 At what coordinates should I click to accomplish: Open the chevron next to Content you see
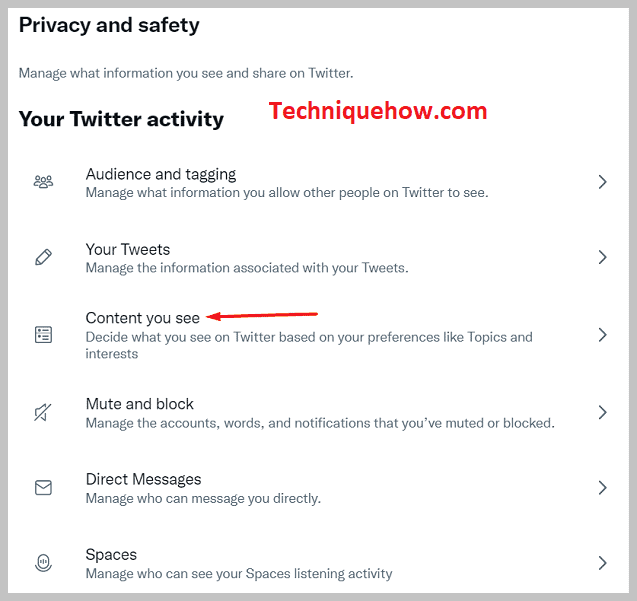tap(602, 335)
